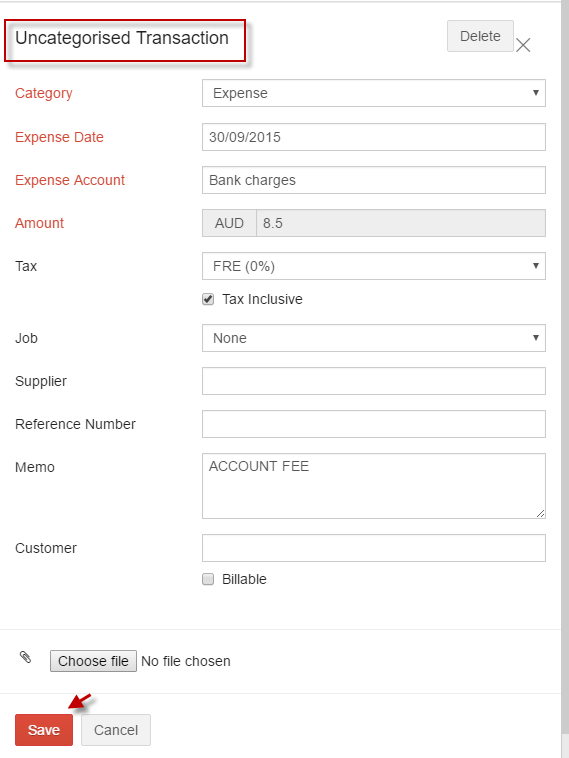569x758 pixels.
Task: Close the dialog with the X icon
Action: click(523, 45)
